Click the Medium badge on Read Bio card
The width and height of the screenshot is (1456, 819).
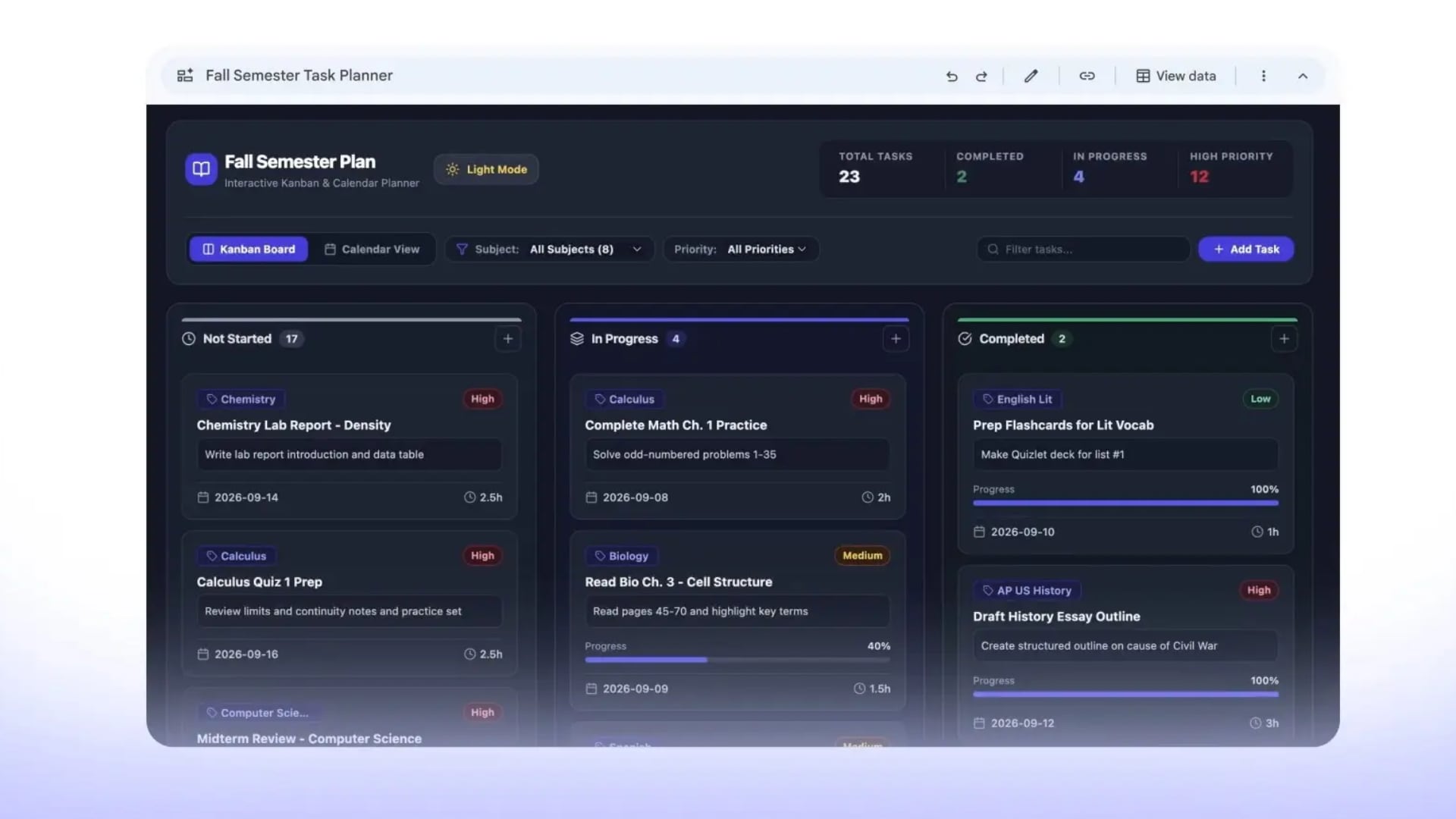[862, 556]
